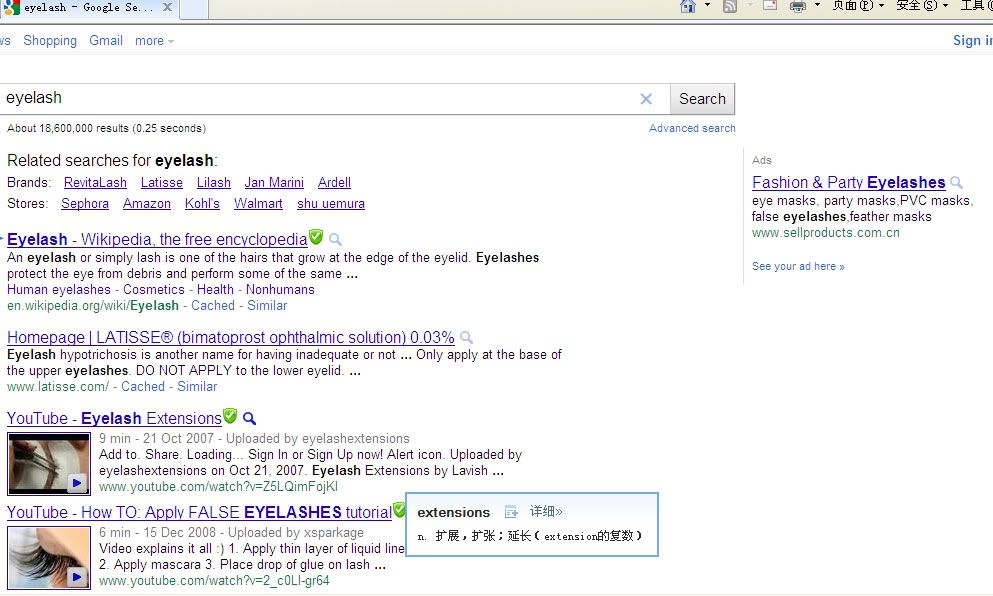This screenshot has height=596, width=993.
Task: Open the Eyelash Wikipedia result
Action: 157,239
